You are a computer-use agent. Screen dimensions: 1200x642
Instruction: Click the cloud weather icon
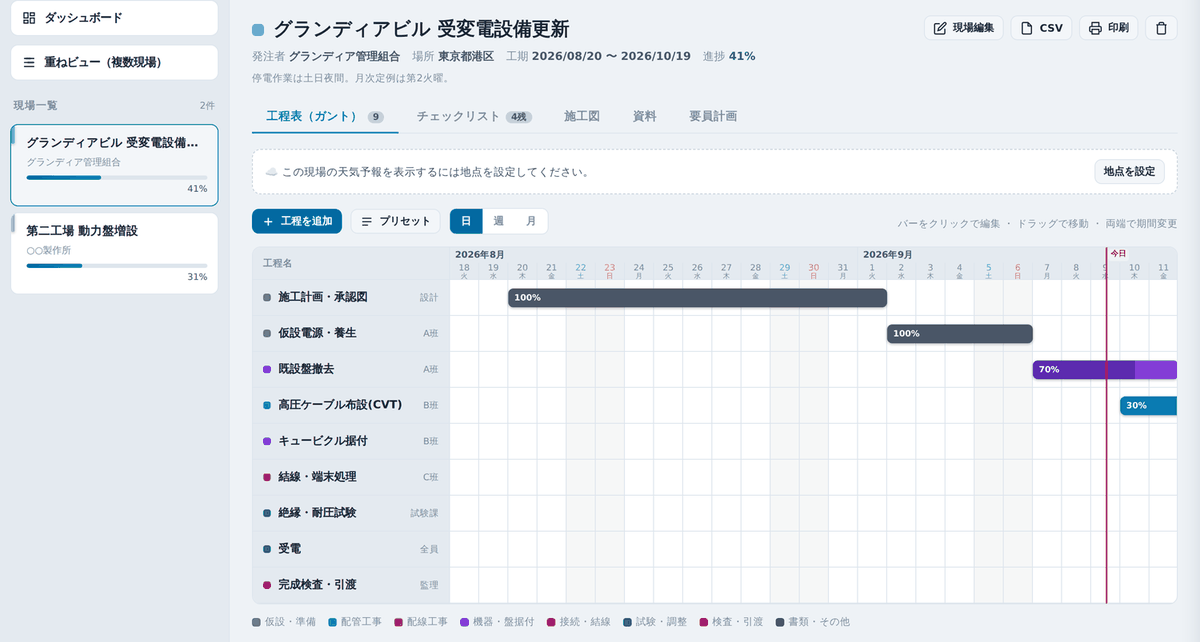(271, 172)
